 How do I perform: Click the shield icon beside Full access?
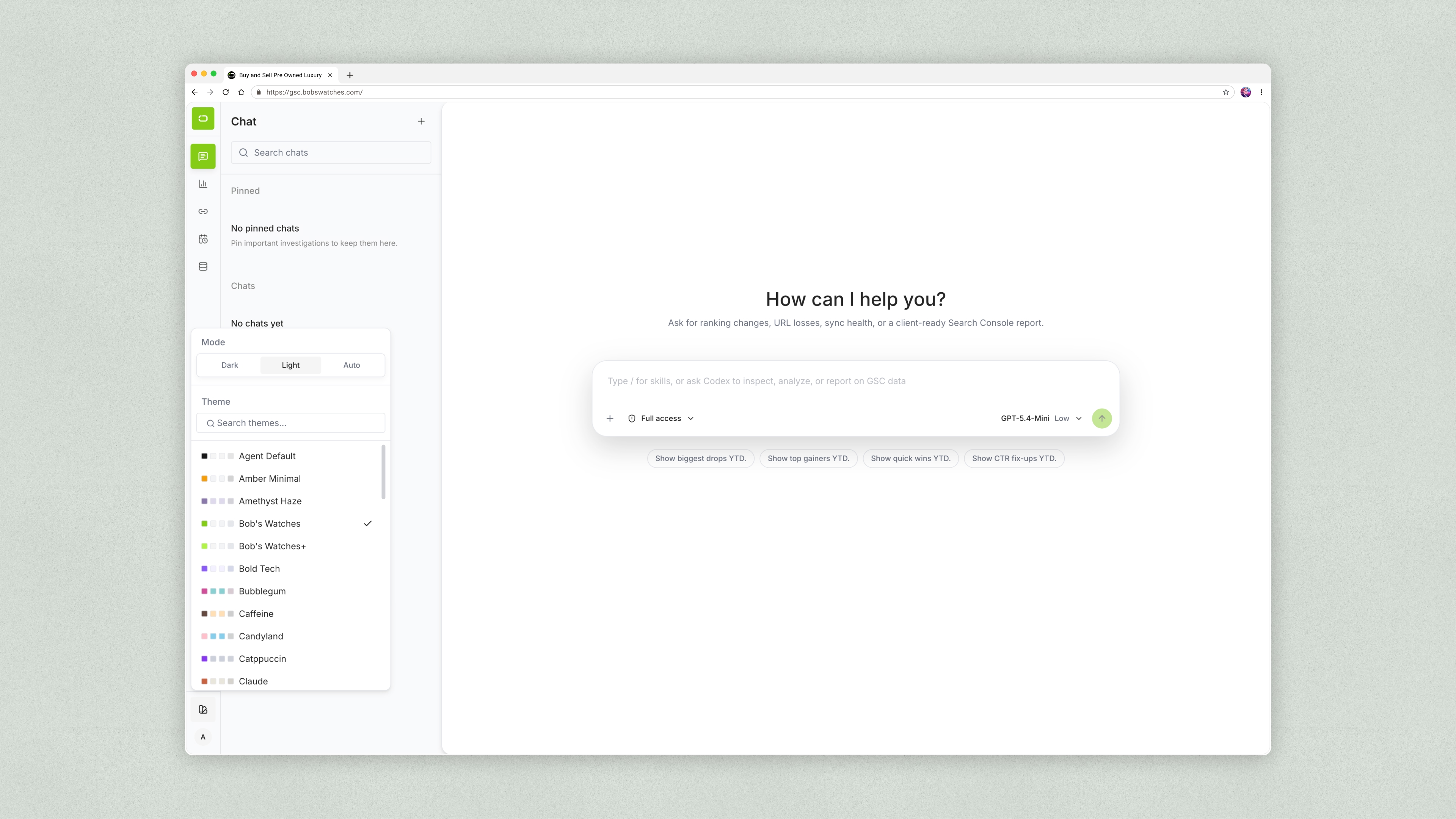pos(632,418)
